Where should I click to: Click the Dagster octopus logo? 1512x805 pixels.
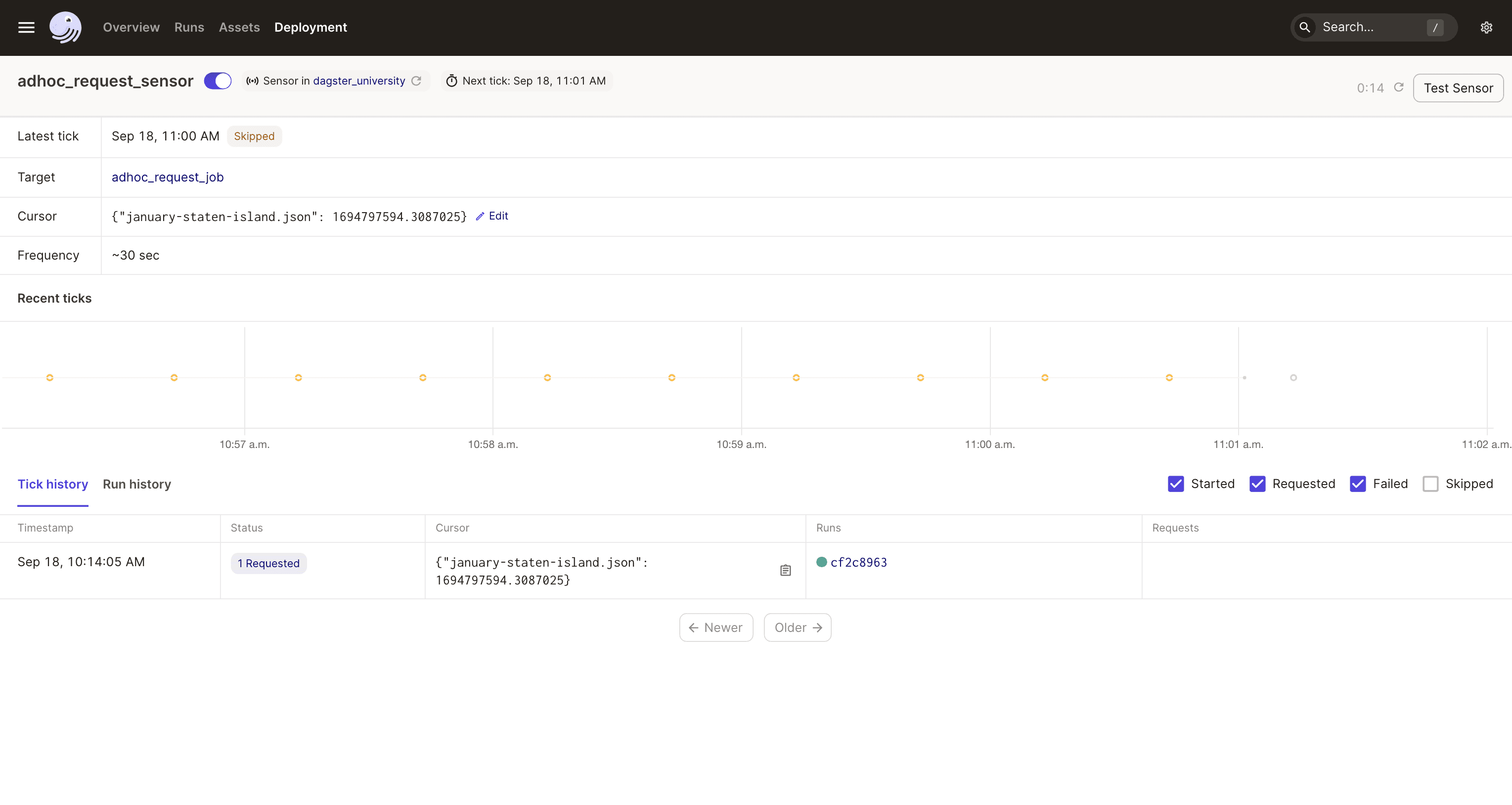tap(65, 27)
